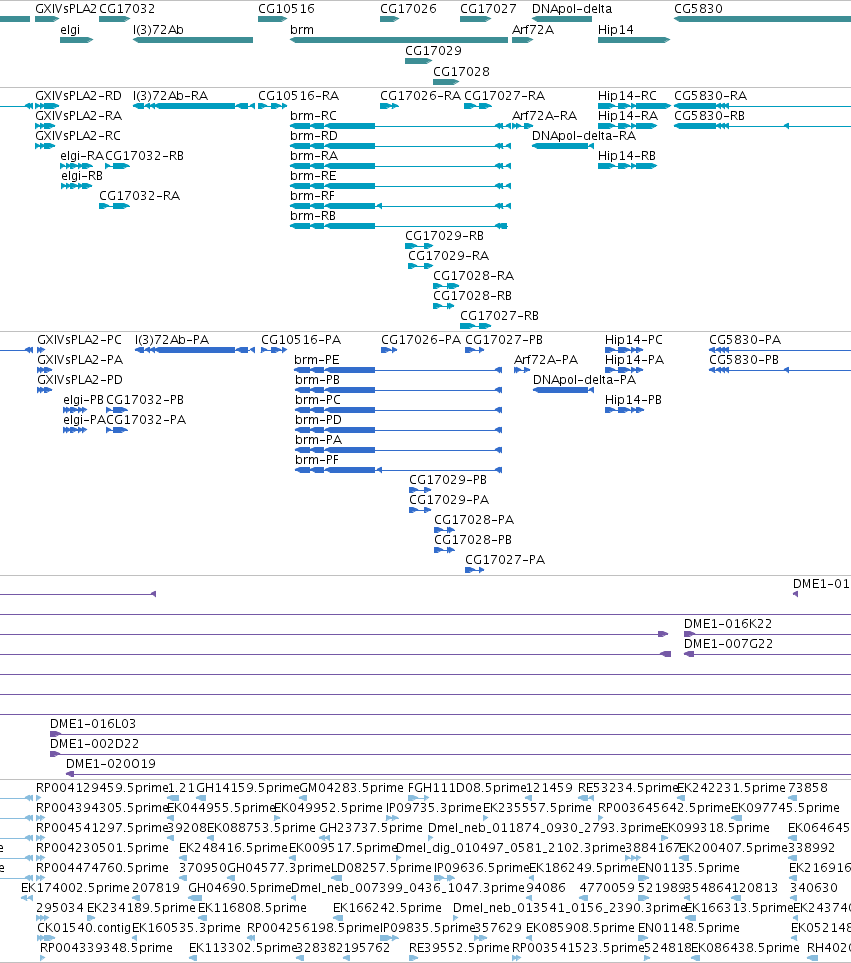This screenshot has width=851, height=963.
Task: Select the 'CG5830-RB' transcript label
Action: (x=710, y=116)
